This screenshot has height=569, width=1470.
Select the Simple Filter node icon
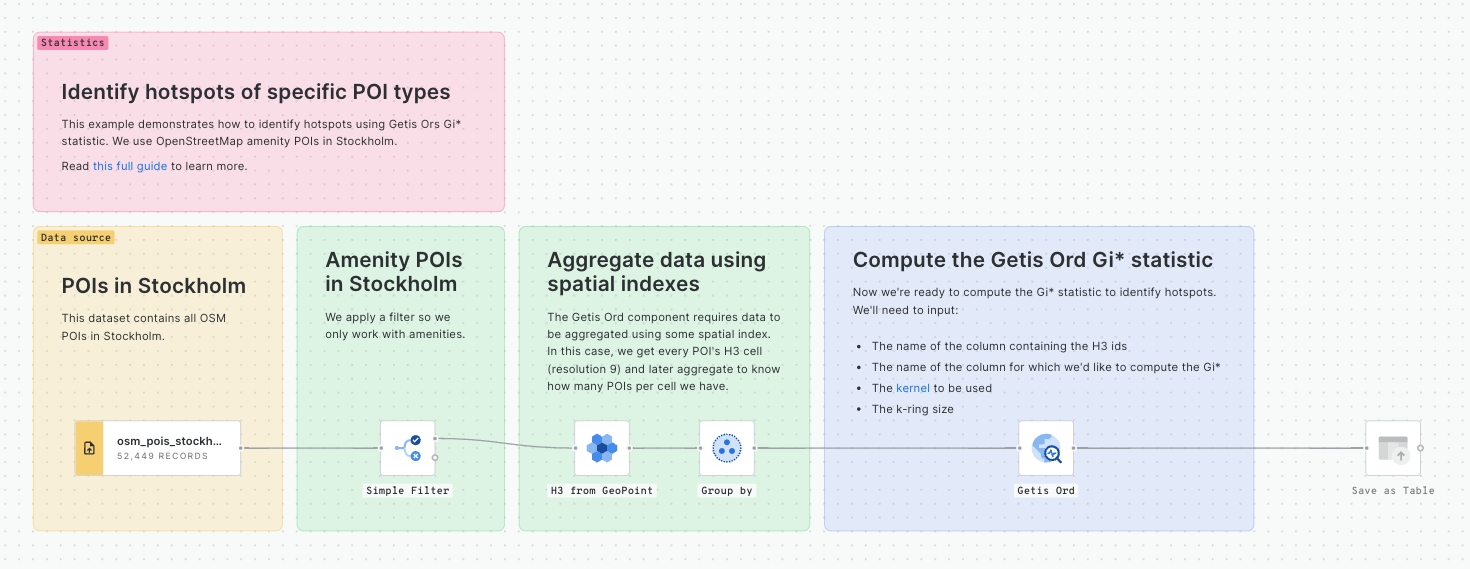(408, 448)
